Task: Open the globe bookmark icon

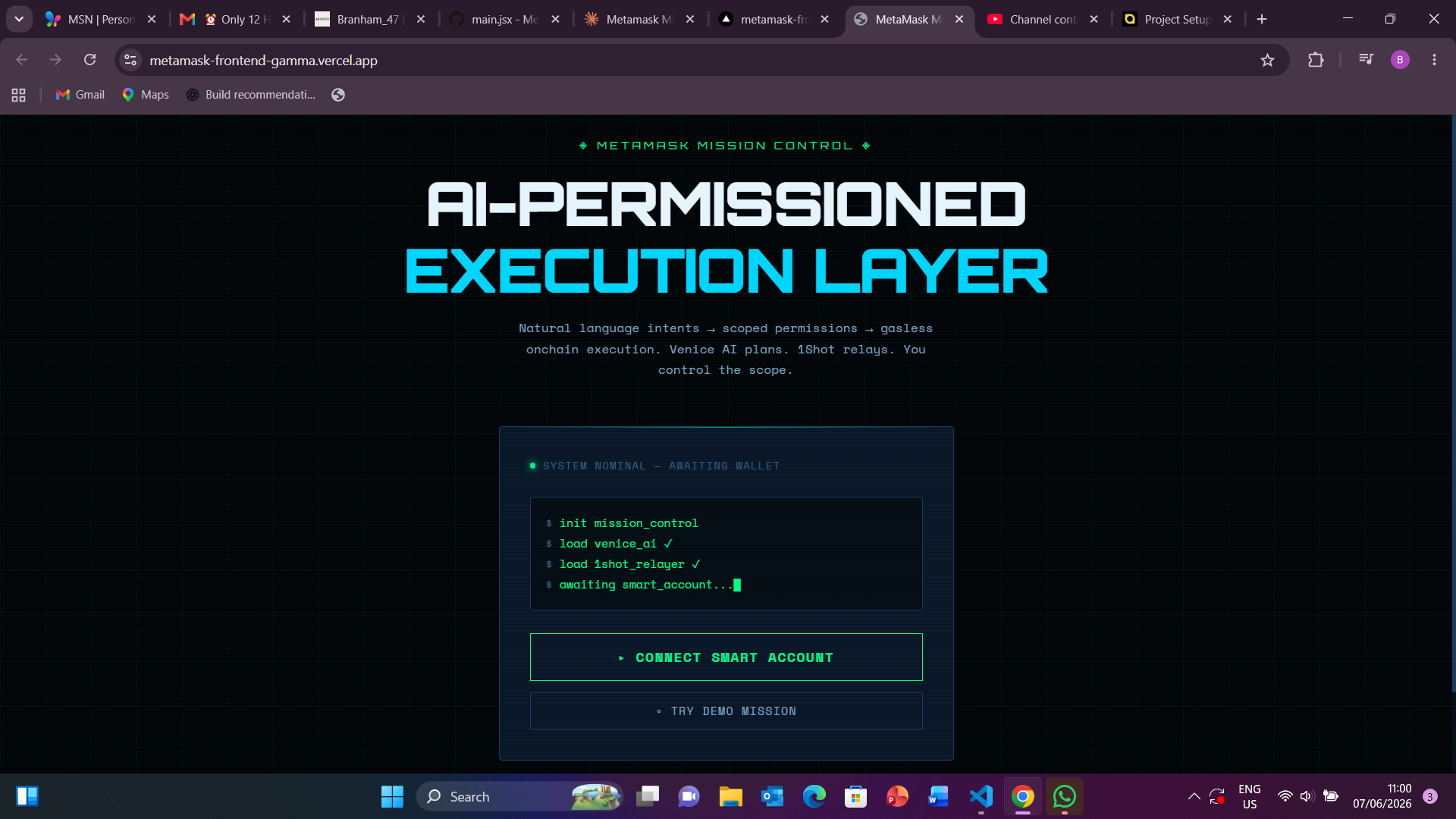Action: pyautogui.click(x=338, y=95)
